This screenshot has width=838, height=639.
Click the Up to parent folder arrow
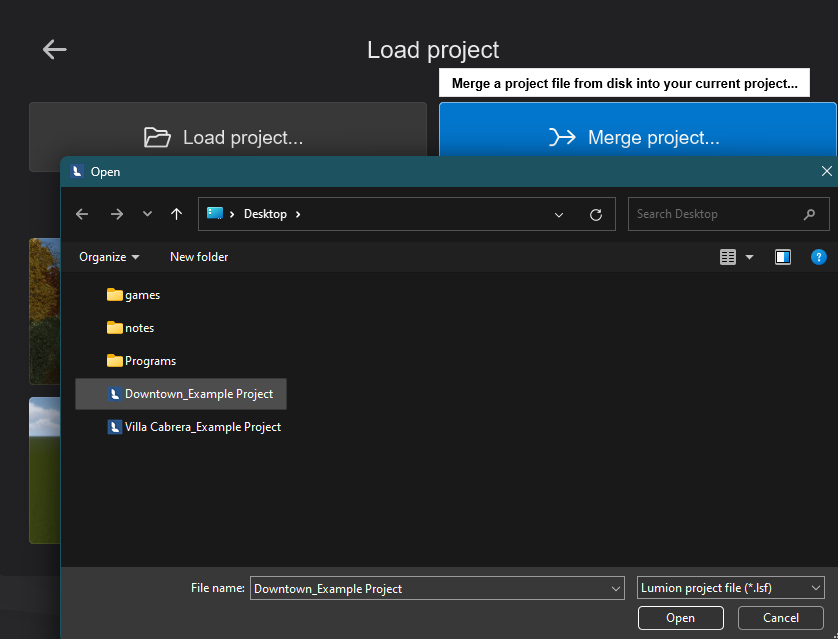pyautogui.click(x=177, y=214)
